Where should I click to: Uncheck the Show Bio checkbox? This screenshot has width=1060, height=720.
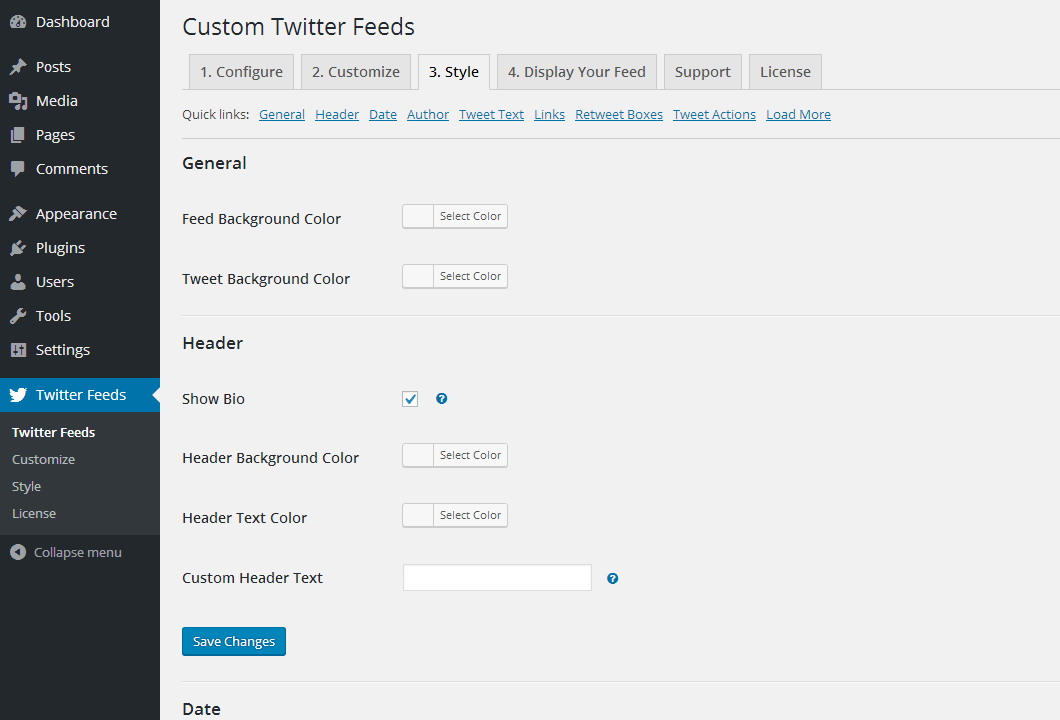[410, 399]
